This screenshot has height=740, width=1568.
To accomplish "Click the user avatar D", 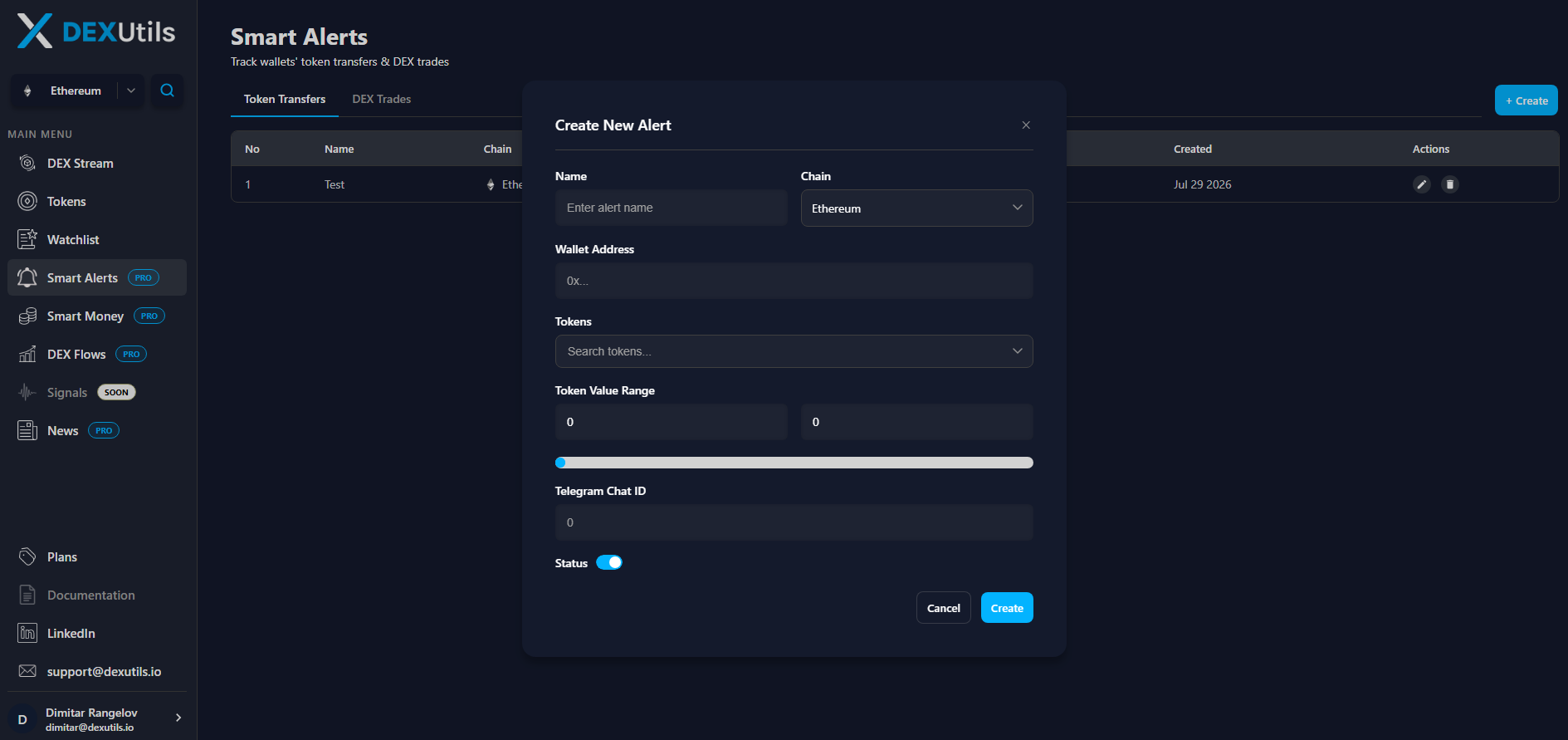I will click(x=22, y=719).
